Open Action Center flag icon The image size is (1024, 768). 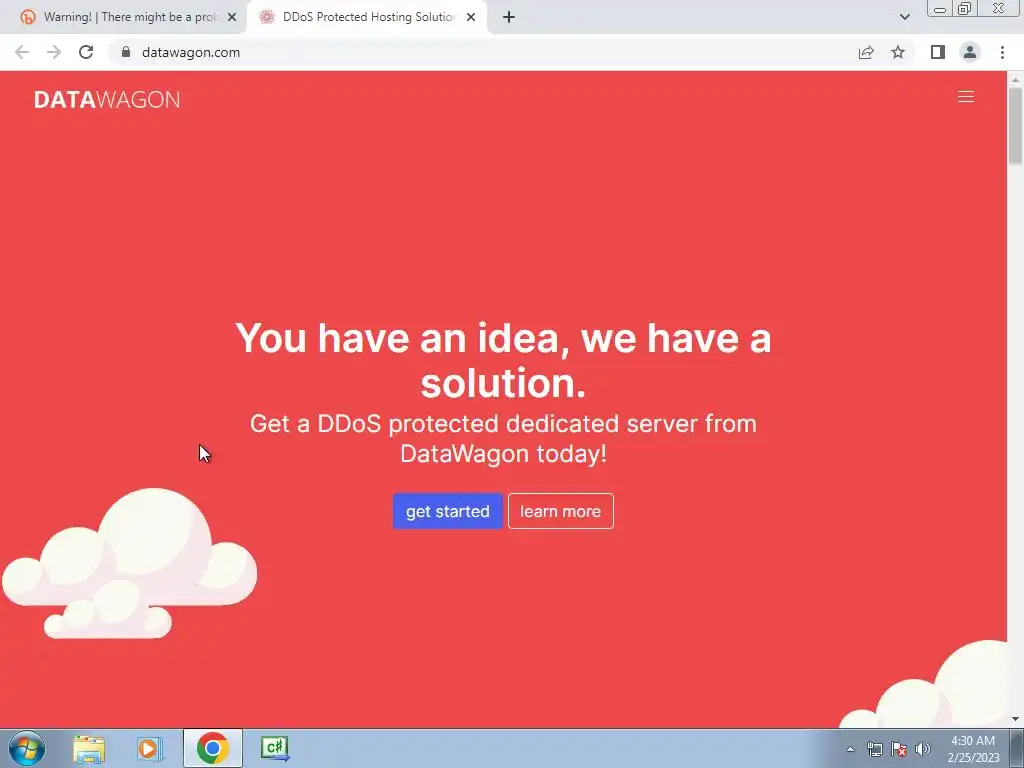[x=899, y=749]
